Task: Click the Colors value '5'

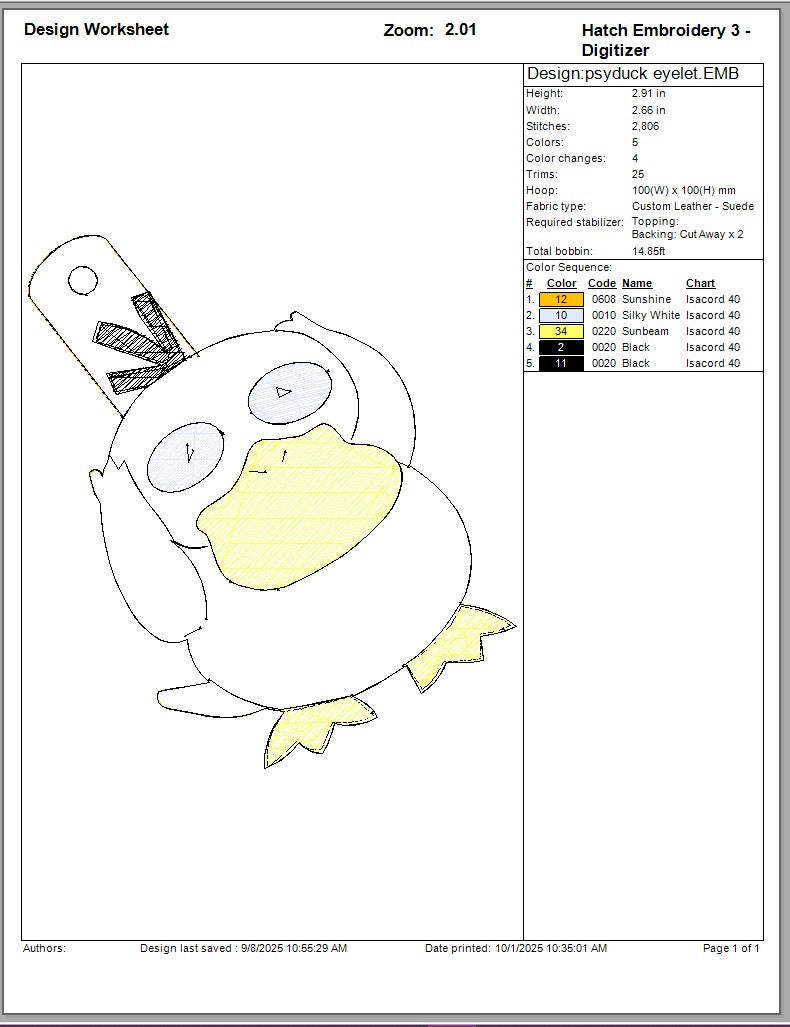Action: [635, 142]
